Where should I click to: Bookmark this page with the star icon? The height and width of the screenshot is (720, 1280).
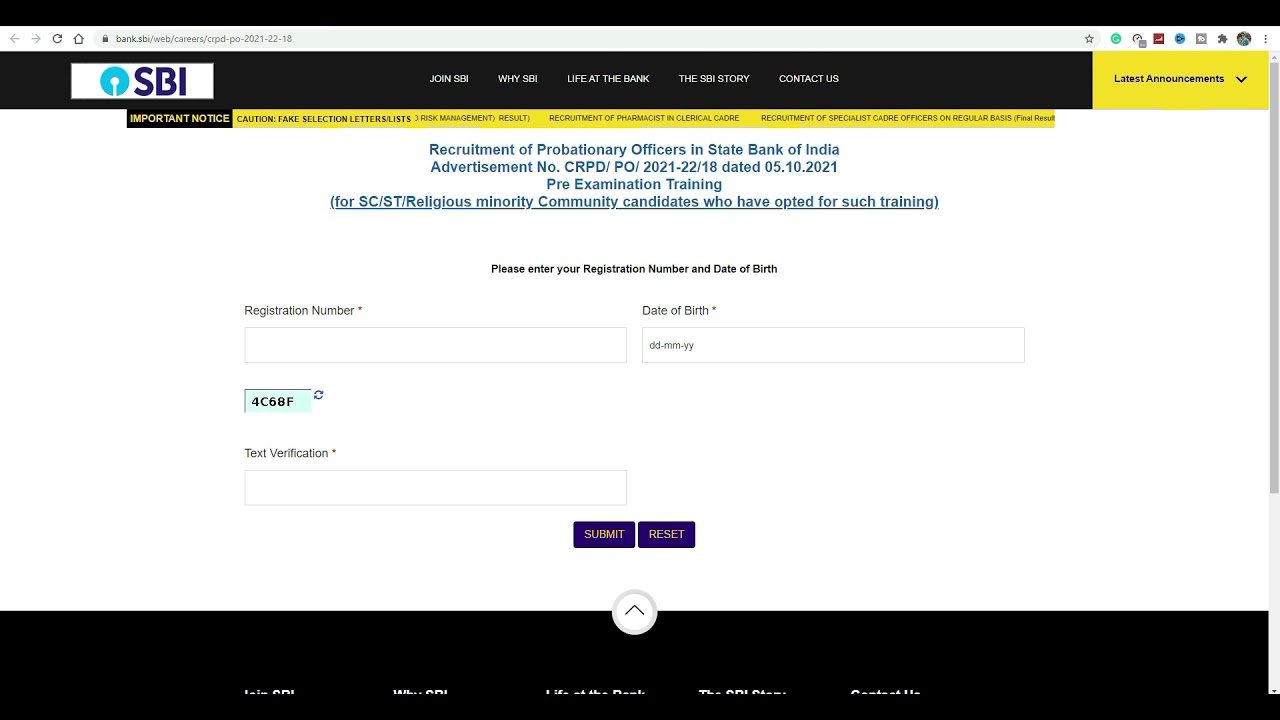click(x=1089, y=39)
